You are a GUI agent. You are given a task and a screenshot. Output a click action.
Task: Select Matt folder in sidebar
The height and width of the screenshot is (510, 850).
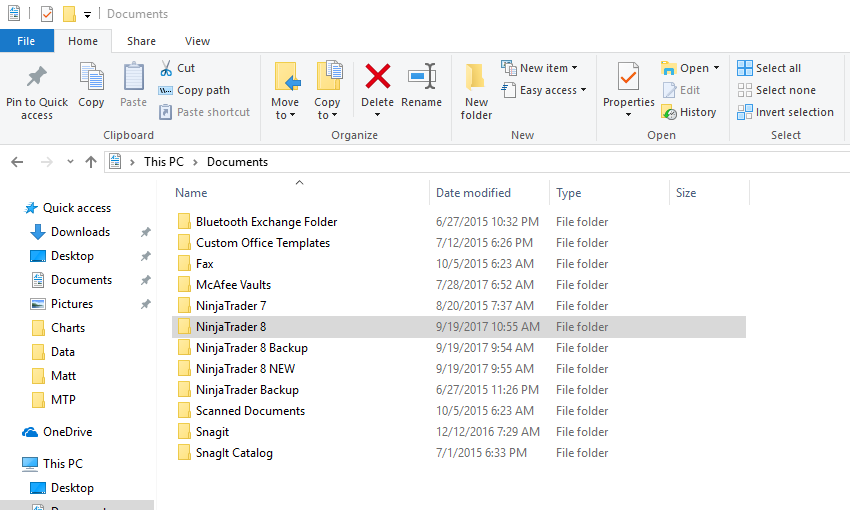pyautogui.click(x=63, y=376)
